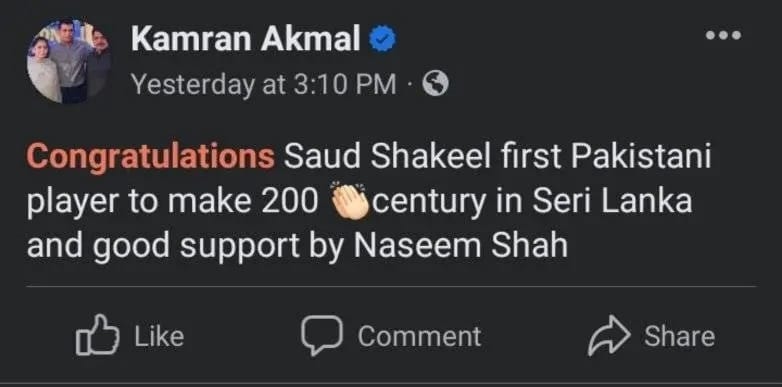Click the thumbs-up Like icon
The height and width of the screenshot is (387, 782).
(x=97, y=335)
